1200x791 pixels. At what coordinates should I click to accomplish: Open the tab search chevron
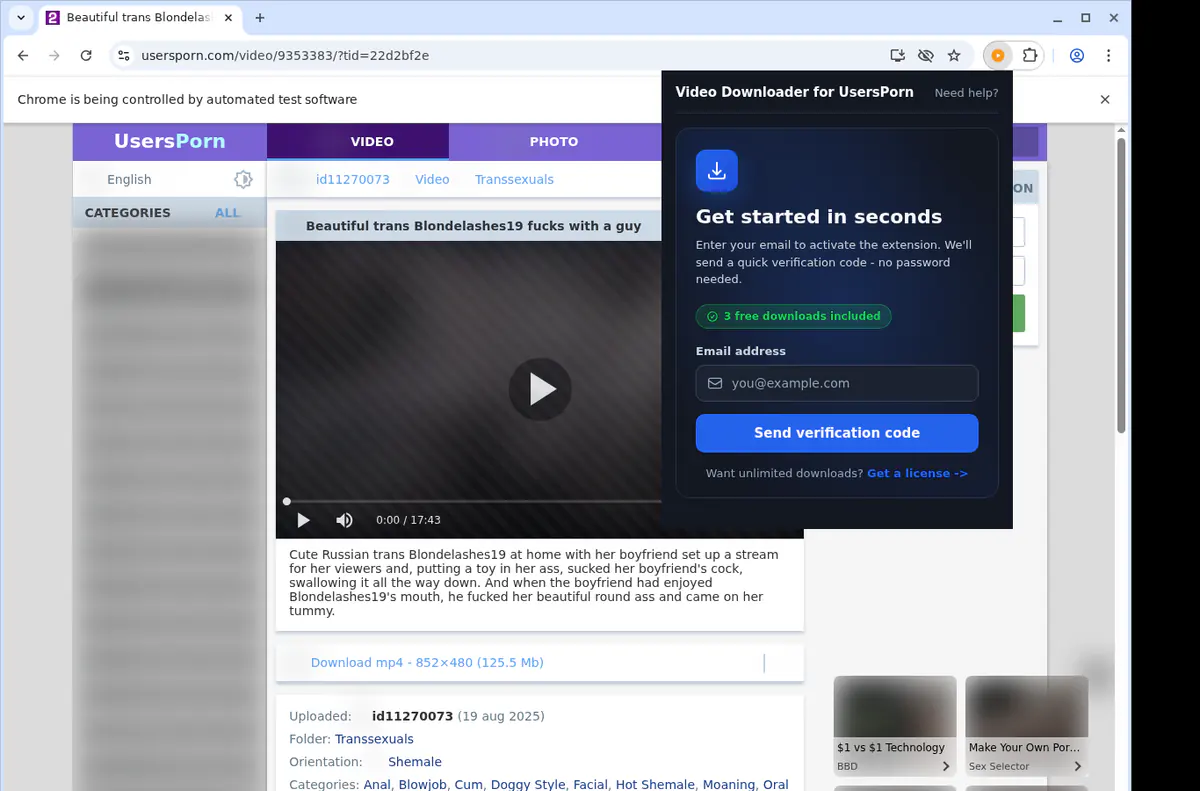point(21,18)
